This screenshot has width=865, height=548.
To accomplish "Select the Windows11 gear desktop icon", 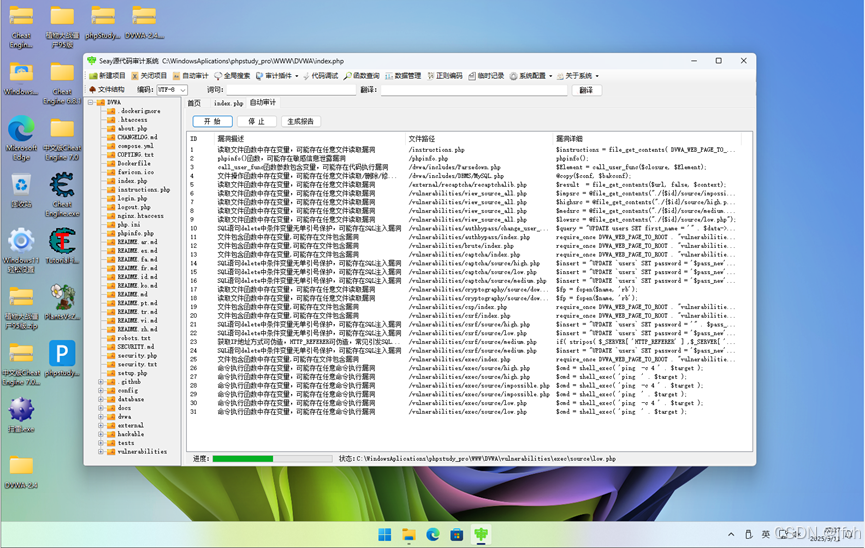I will tap(21, 251).
